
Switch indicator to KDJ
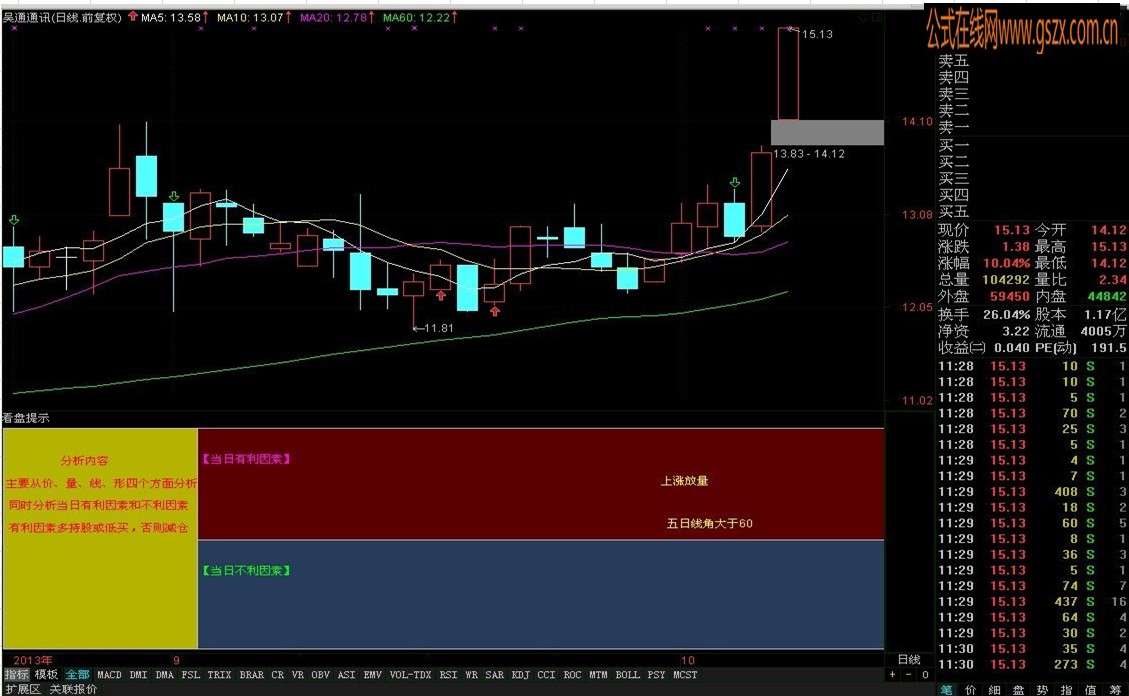(521, 674)
